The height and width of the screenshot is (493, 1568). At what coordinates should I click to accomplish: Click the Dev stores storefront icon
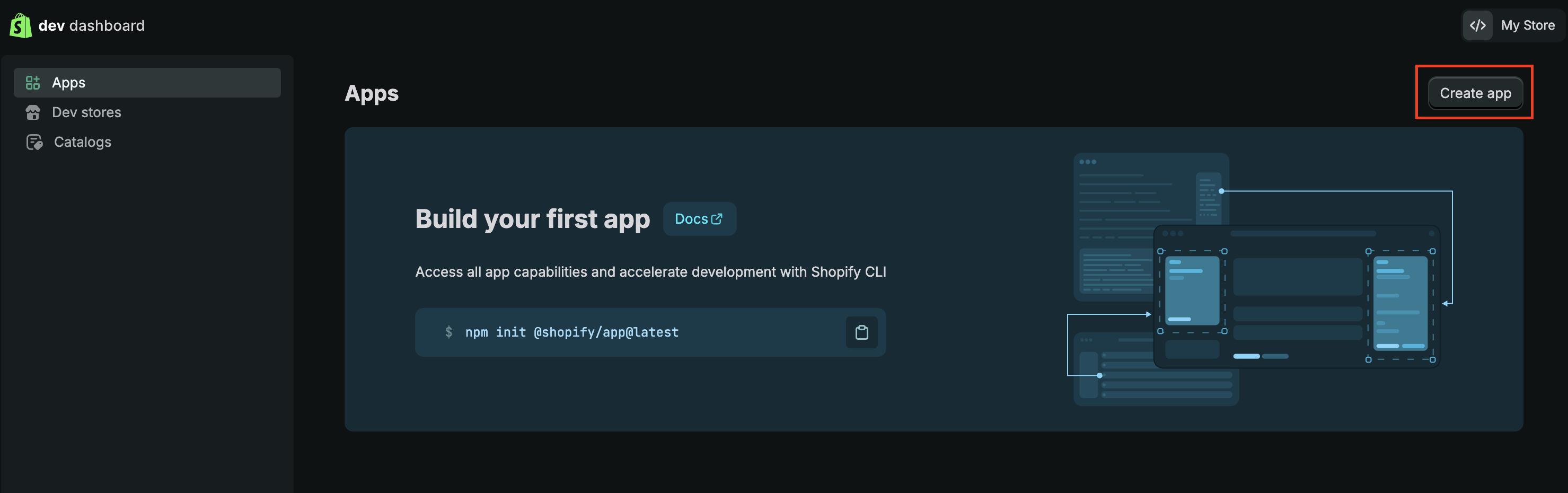point(33,112)
